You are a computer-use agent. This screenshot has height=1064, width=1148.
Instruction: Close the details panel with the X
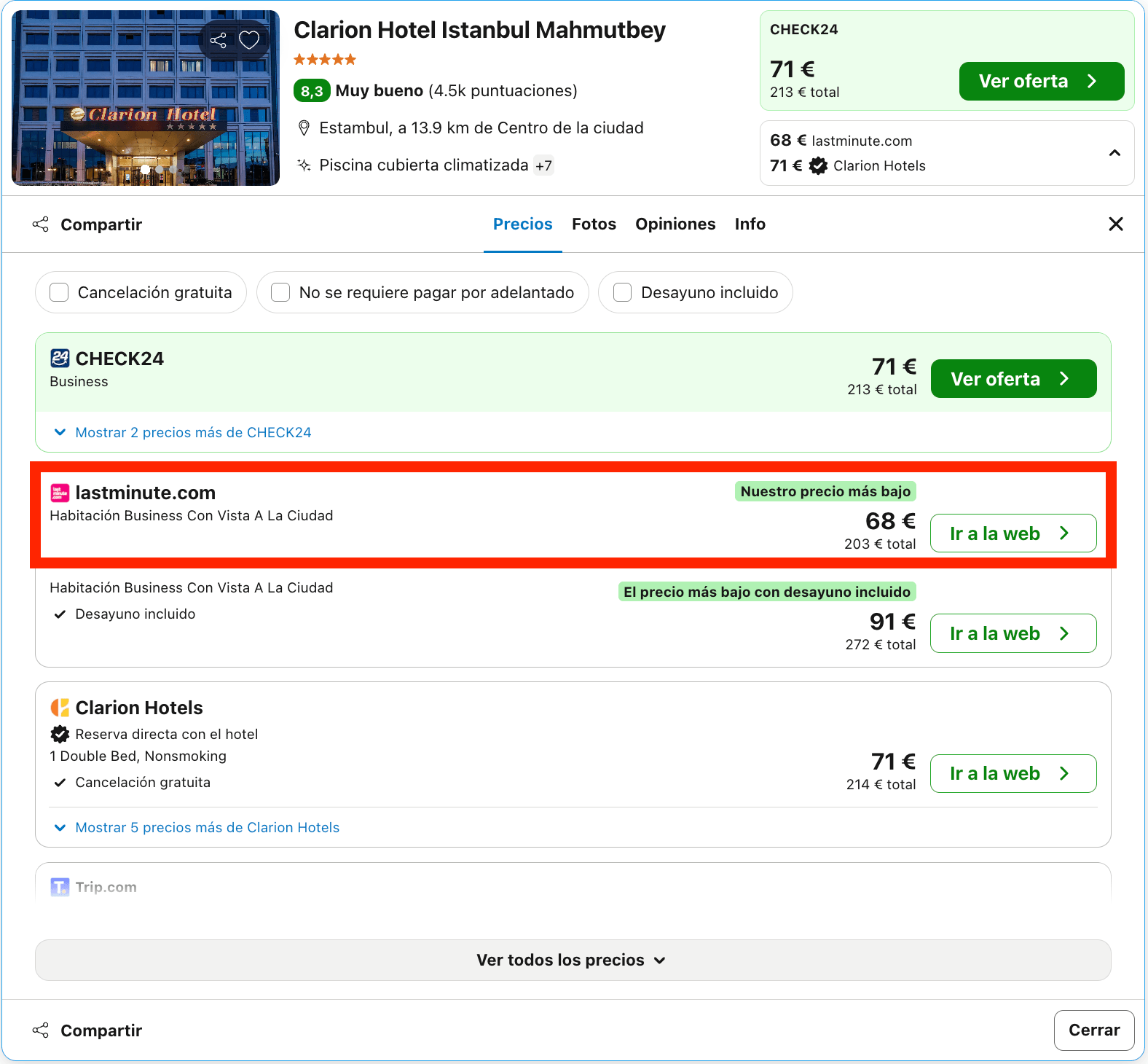tap(1115, 224)
